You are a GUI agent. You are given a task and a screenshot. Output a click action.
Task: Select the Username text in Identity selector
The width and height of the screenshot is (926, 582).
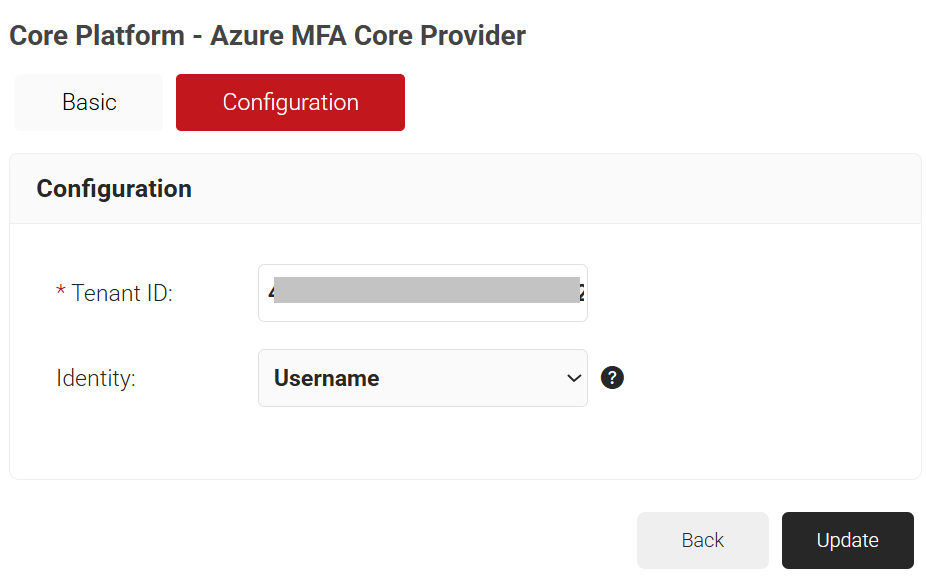click(x=326, y=378)
